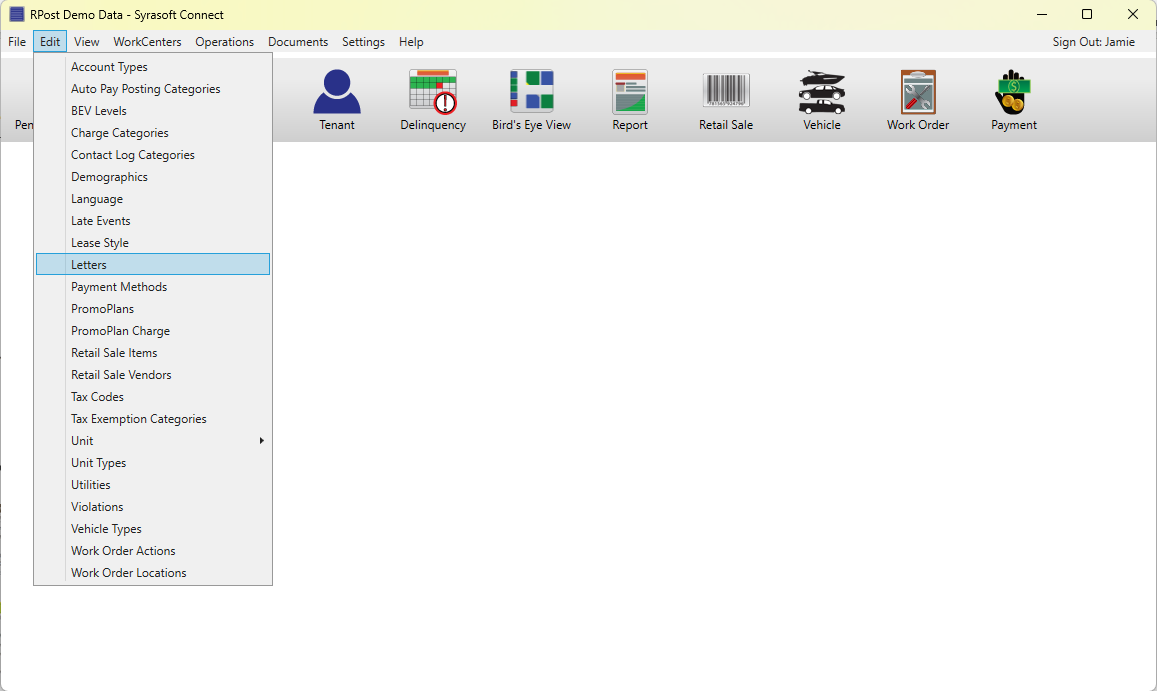Open Retail Sale Items
Image resolution: width=1157 pixels, height=691 pixels.
click(x=153, y=353)
